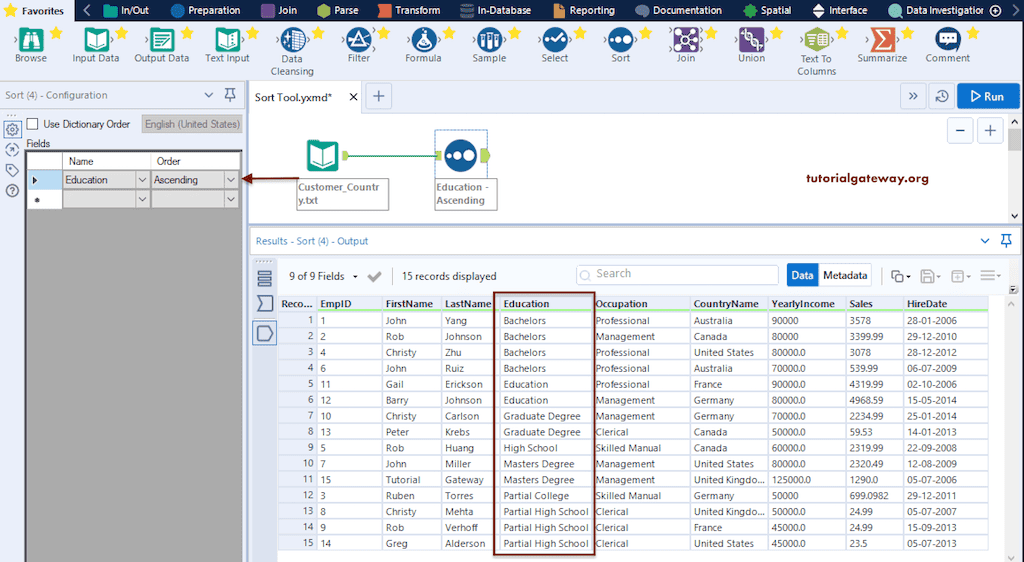Open the Ascending order dropdown
The image size is (1024, 562).
[x=231, y=180]
